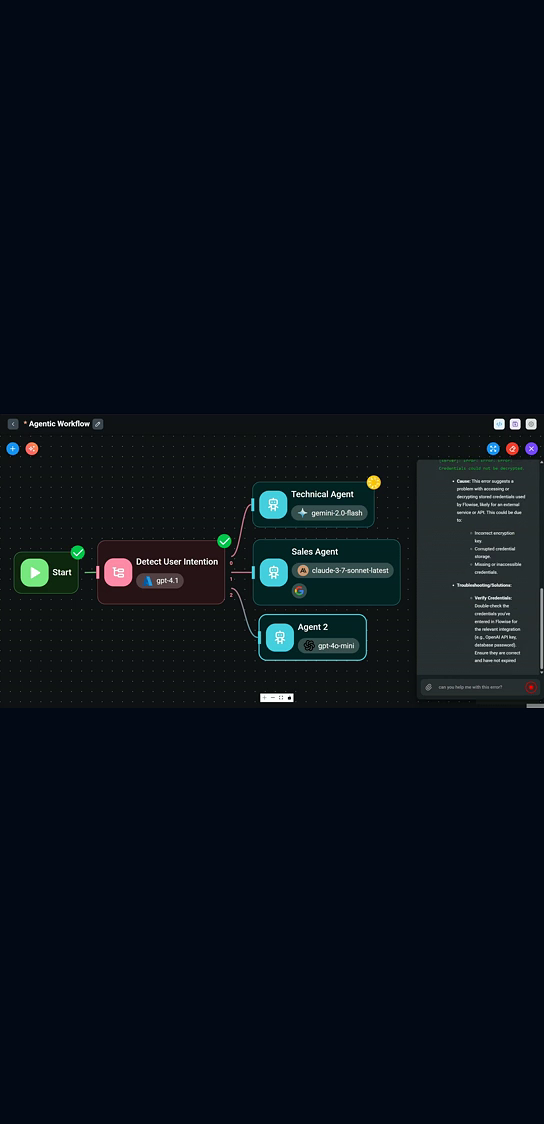This screenshot has width=544, height=1124.
Task: Click the Technical Agent node title
Action: pyautogui.click(x=322, y=494)
